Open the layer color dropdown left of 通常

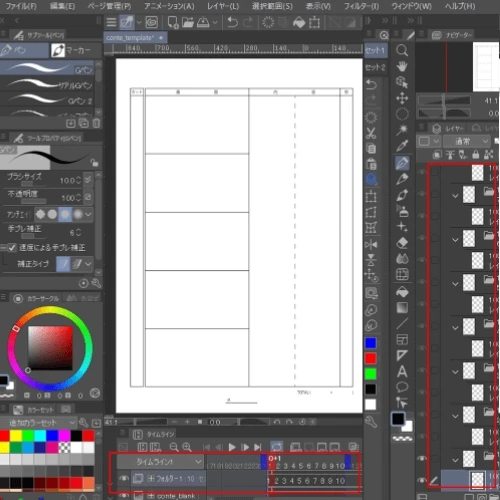click(x=429, y=141)
